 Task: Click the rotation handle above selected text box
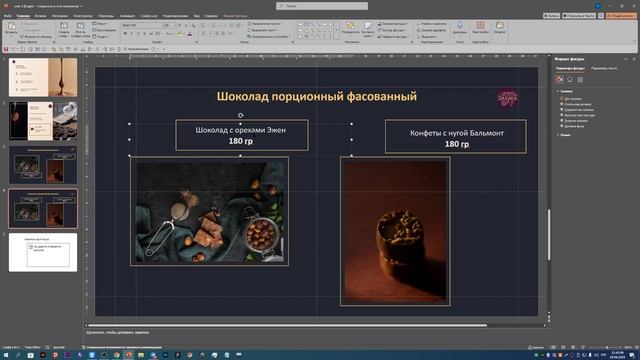pyautogui.click(x=240, y=116)
